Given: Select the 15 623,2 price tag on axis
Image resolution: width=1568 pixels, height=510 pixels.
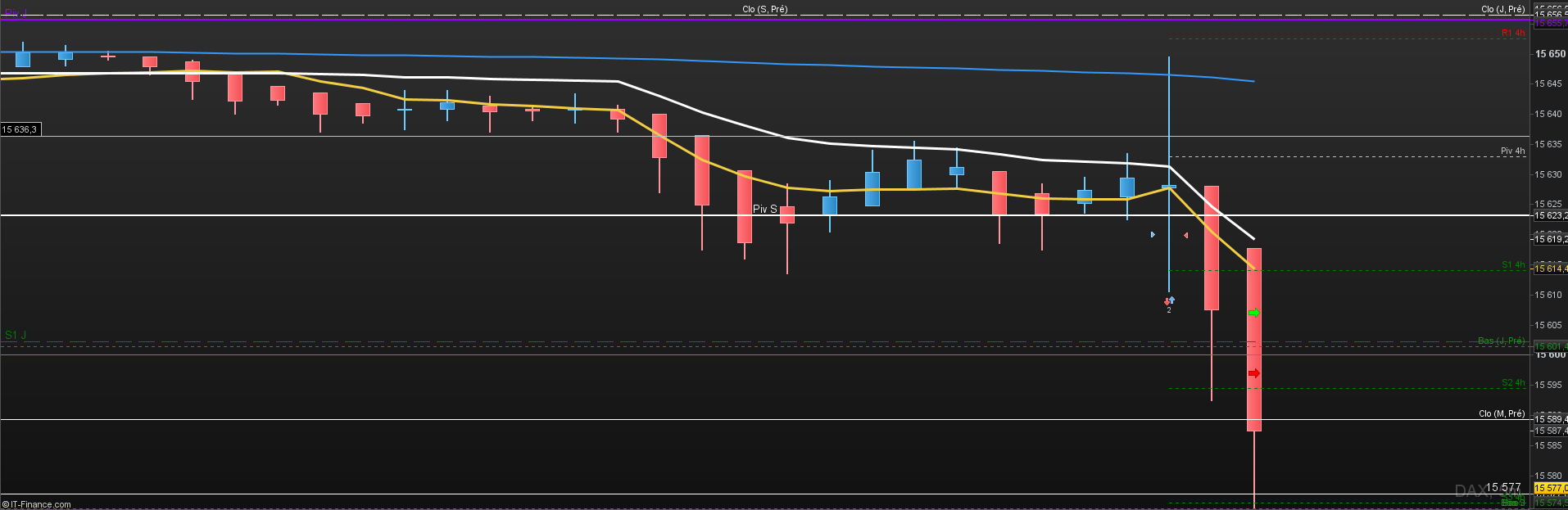Looking at the screenshot, I should pyautogui.click(x=1550, y=215).
